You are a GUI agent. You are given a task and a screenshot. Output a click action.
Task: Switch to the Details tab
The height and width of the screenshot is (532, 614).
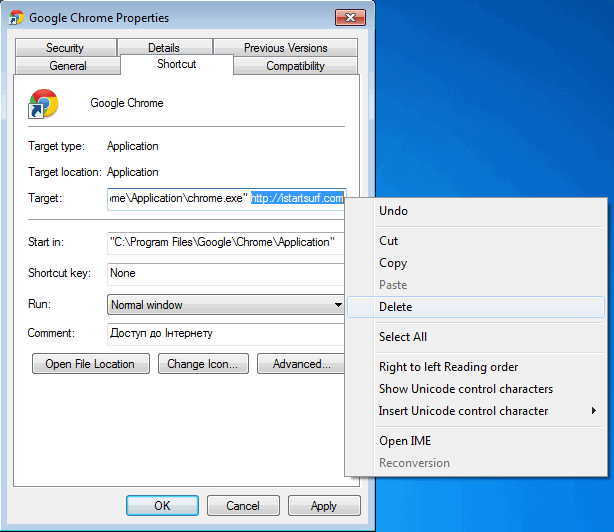pos(164,48)
